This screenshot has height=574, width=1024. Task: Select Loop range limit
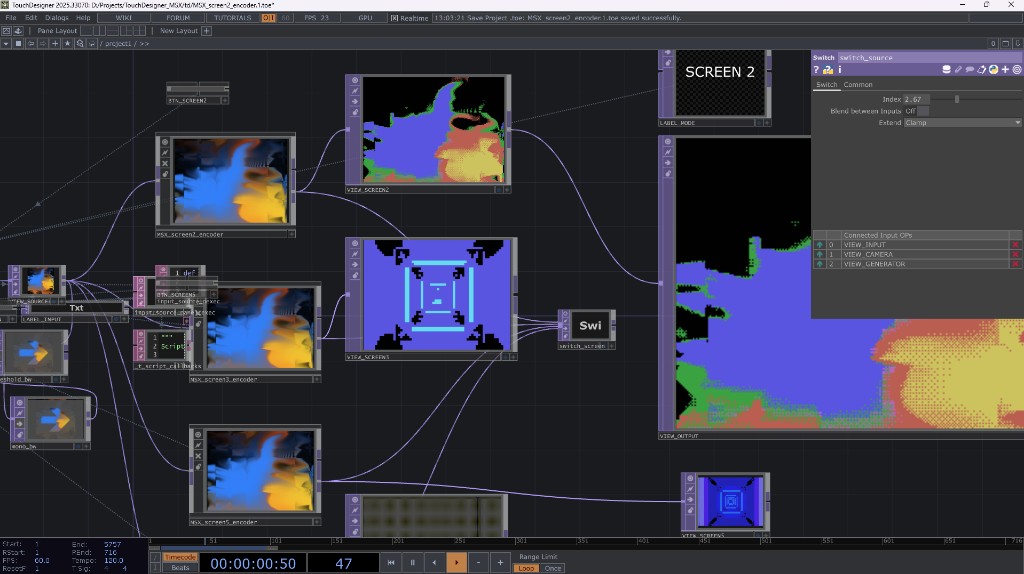pos(526,568)
